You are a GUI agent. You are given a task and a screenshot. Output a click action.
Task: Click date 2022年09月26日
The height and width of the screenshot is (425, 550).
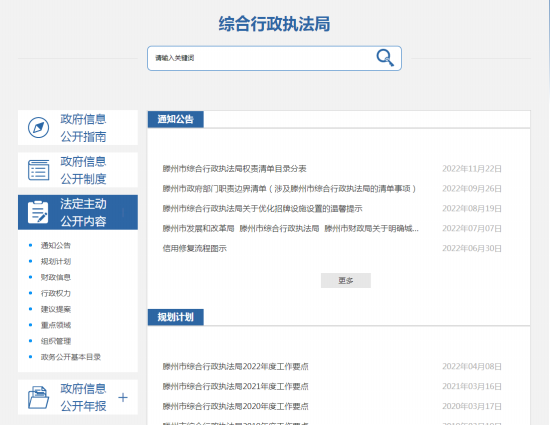tap(472, 189)
